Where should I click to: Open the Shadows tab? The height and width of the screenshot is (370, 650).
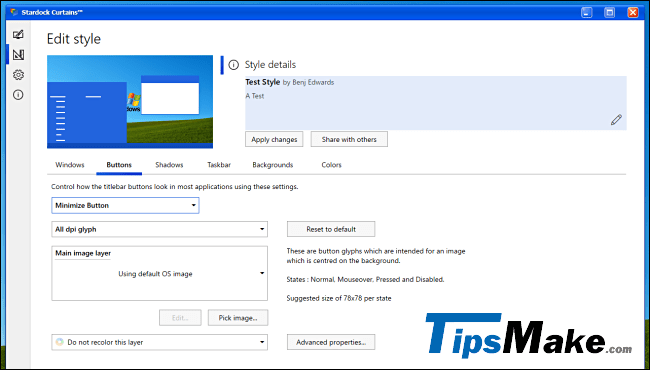[169, 165]
